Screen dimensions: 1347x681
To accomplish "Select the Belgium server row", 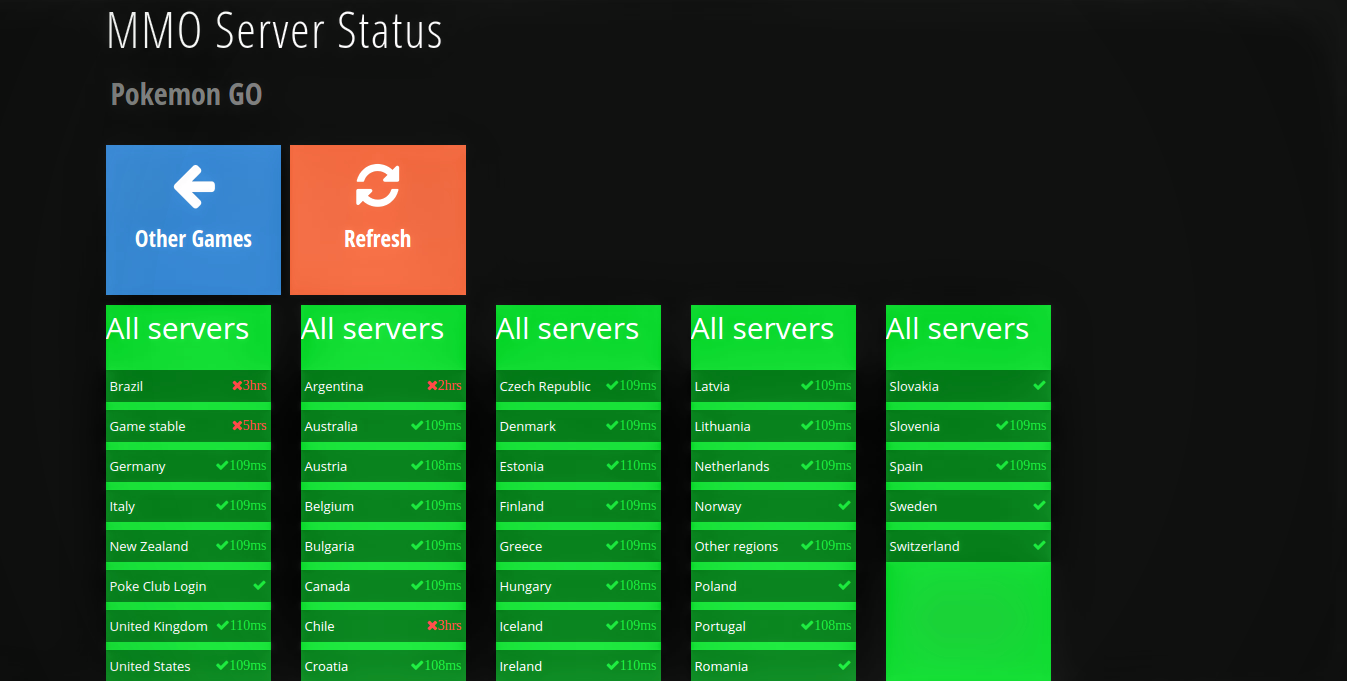I will click(x=383, y=506).
